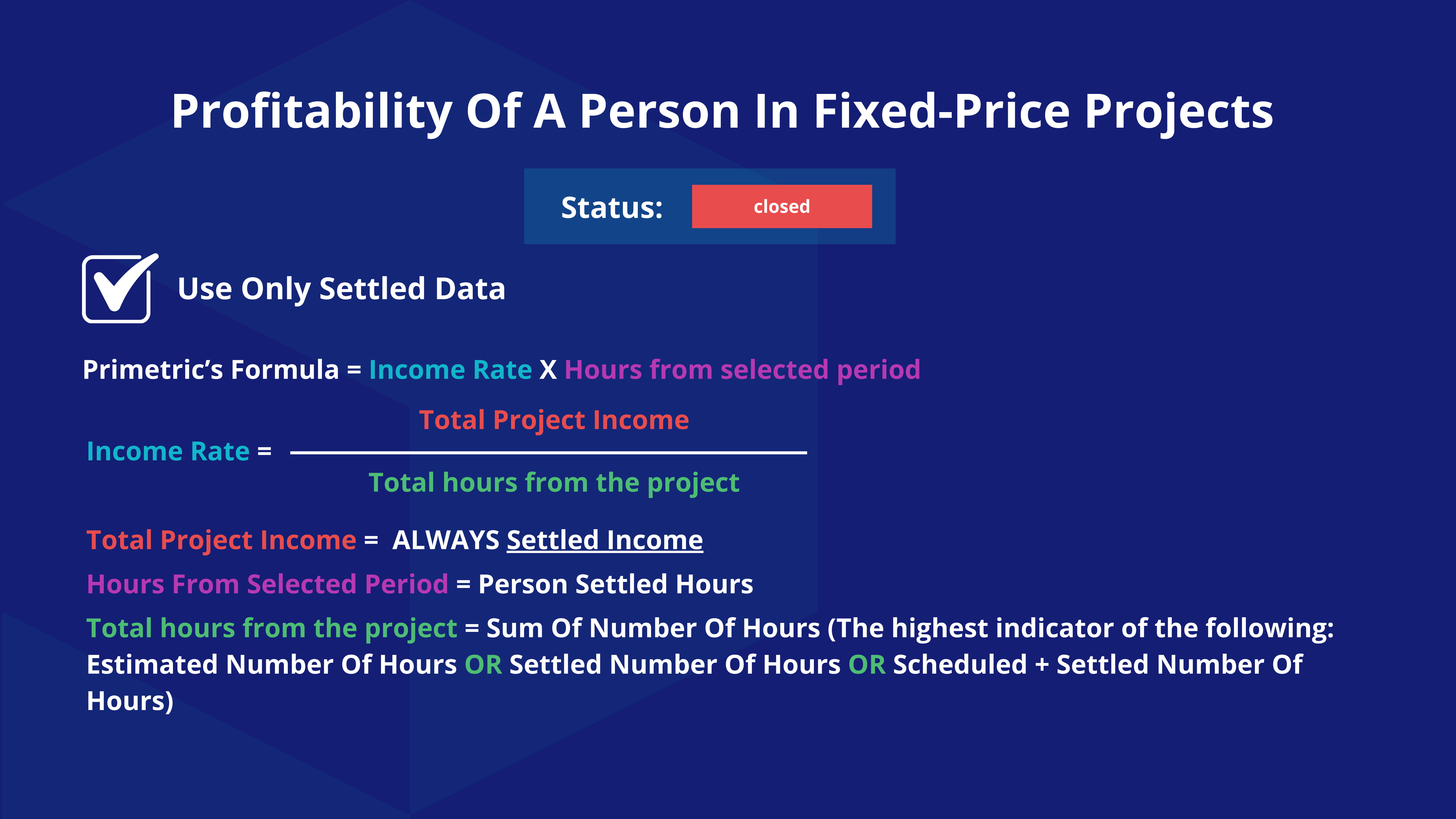Click the green Total hours from the project definition
This screenshot has width=1456, height=819.
(x=272, y=629)
